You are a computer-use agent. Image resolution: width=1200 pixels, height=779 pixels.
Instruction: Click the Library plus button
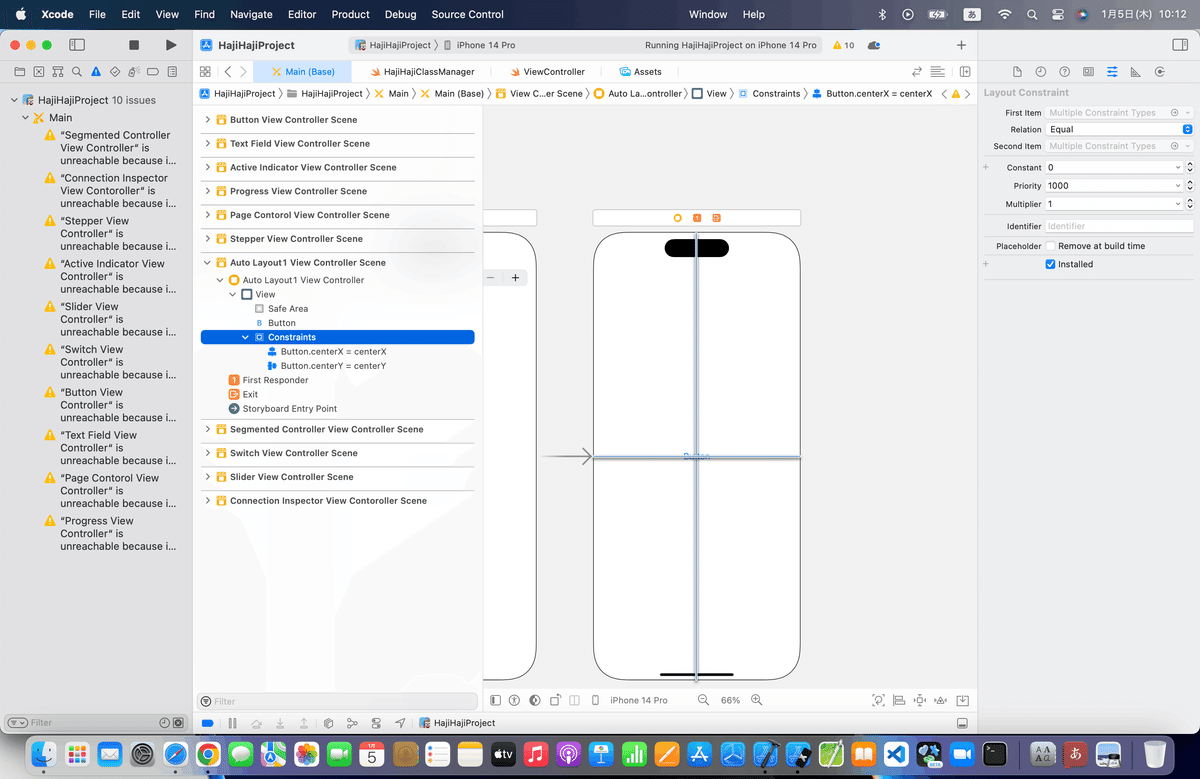pos(961,45)
